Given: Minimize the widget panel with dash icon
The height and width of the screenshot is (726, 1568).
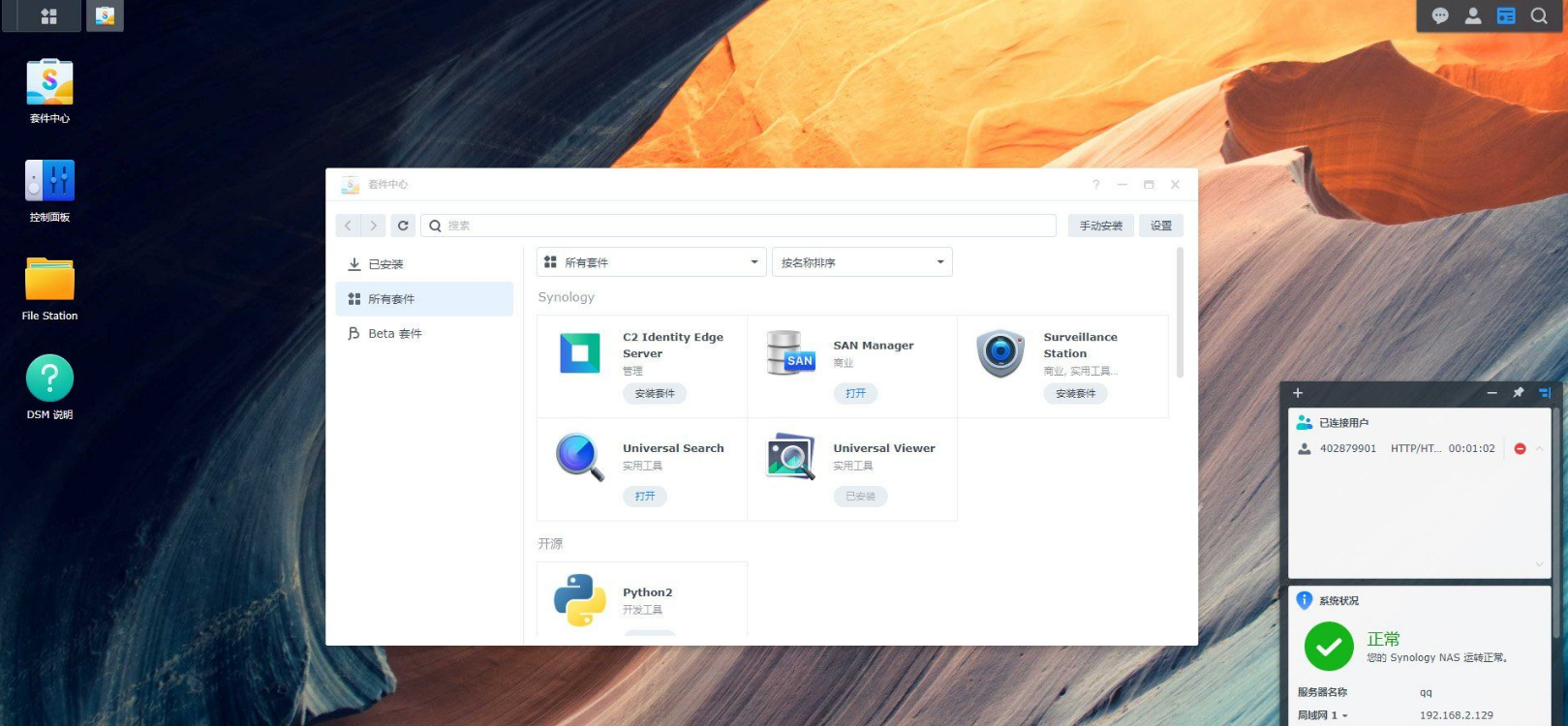Looking at the screenshot, I should click(1492, 393).
